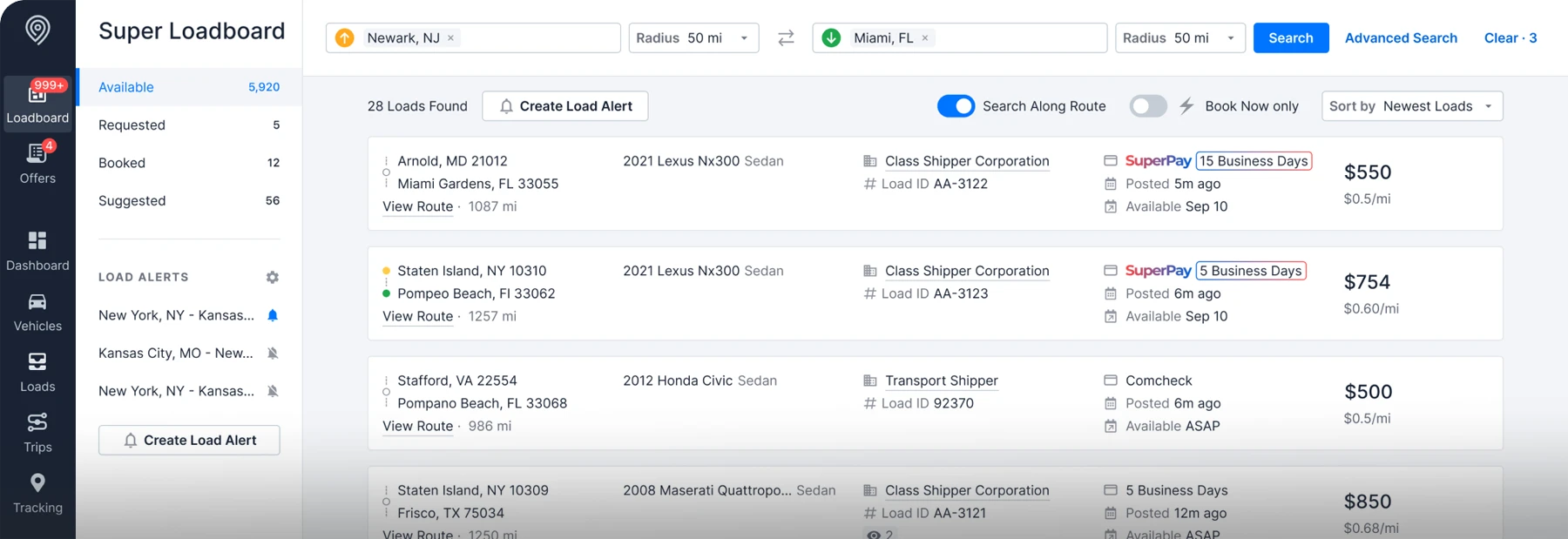1568x539 pixels.
Task: Open Offers with 4 notifications
Action: (x=37, y=163)
